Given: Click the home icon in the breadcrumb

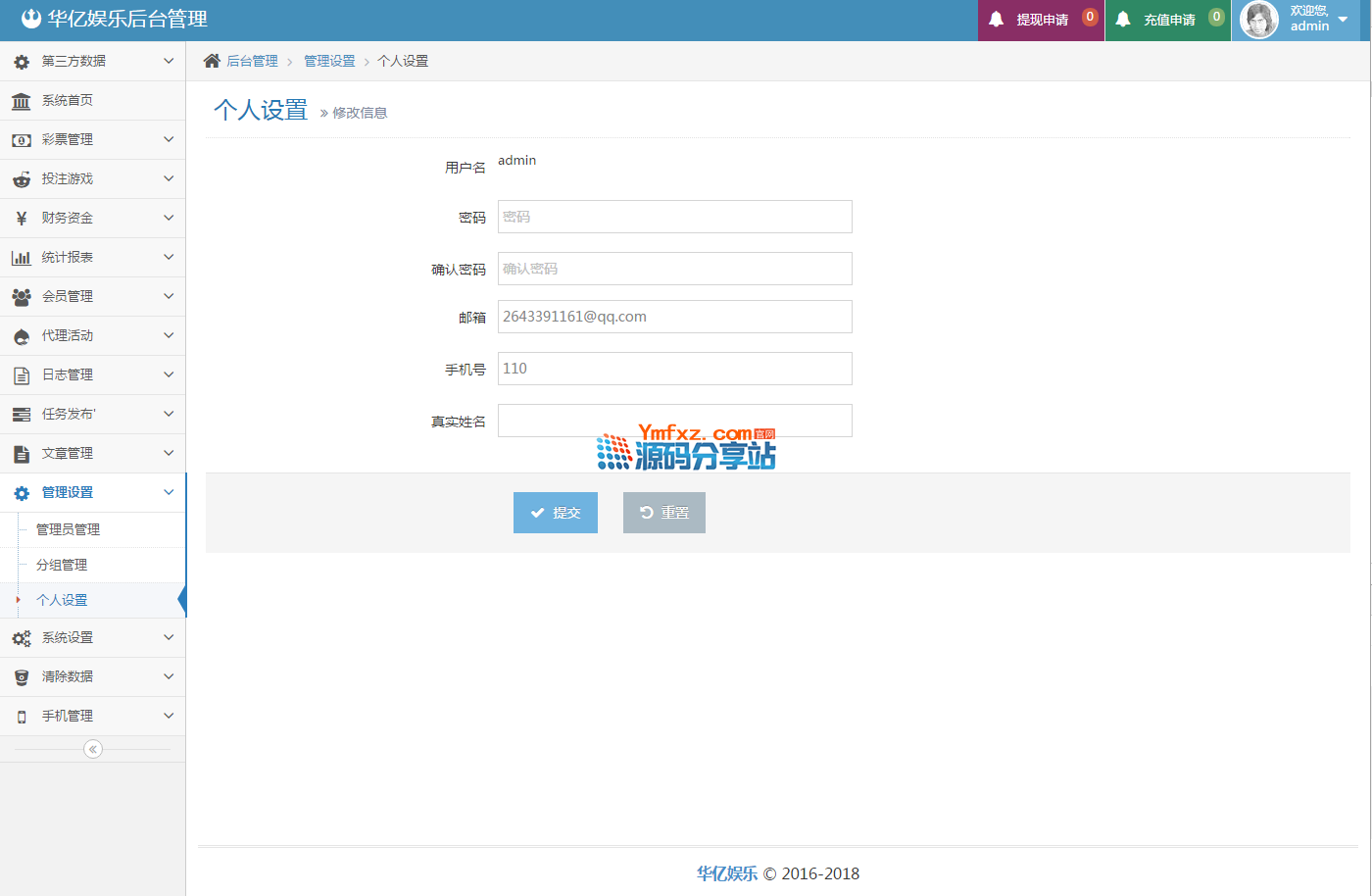Looking at the screenshot, I should click(212, 61).
